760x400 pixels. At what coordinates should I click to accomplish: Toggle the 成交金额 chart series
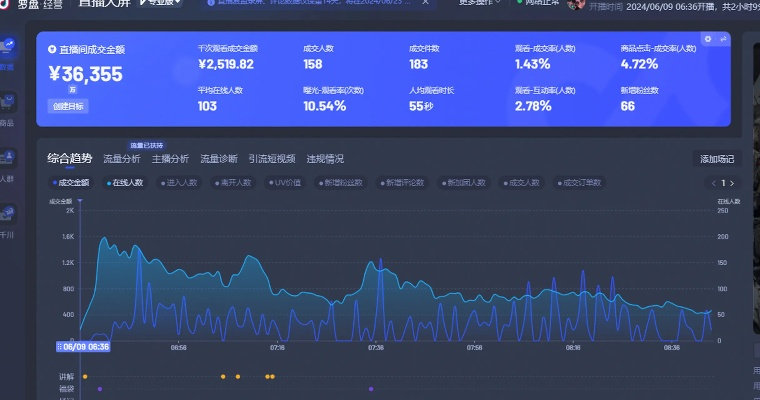coord(70,183)
